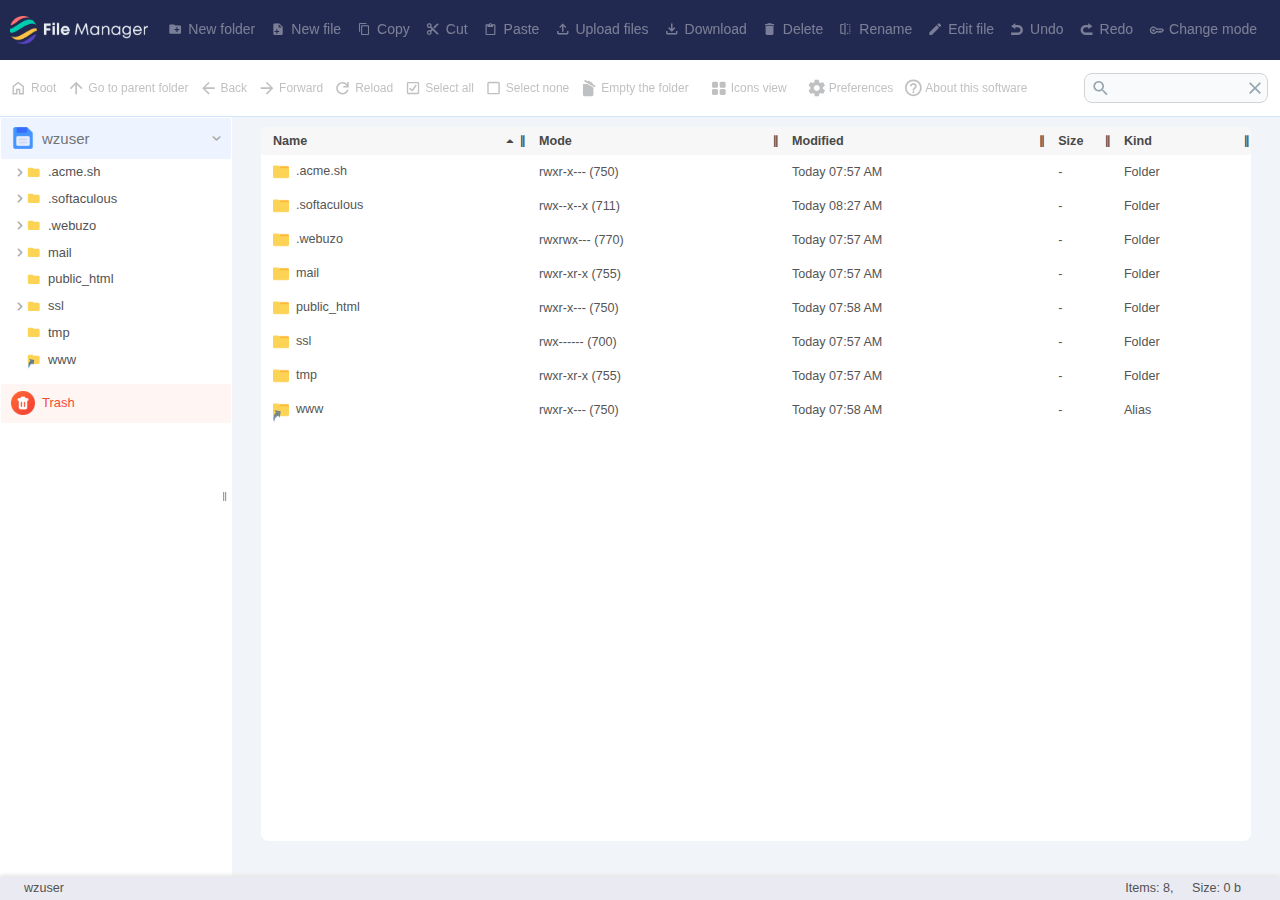Navigate Back in history
Image resolution: width=1280 pixels, height=900 pixels.
pyautogui.click(x=225, y=88)
